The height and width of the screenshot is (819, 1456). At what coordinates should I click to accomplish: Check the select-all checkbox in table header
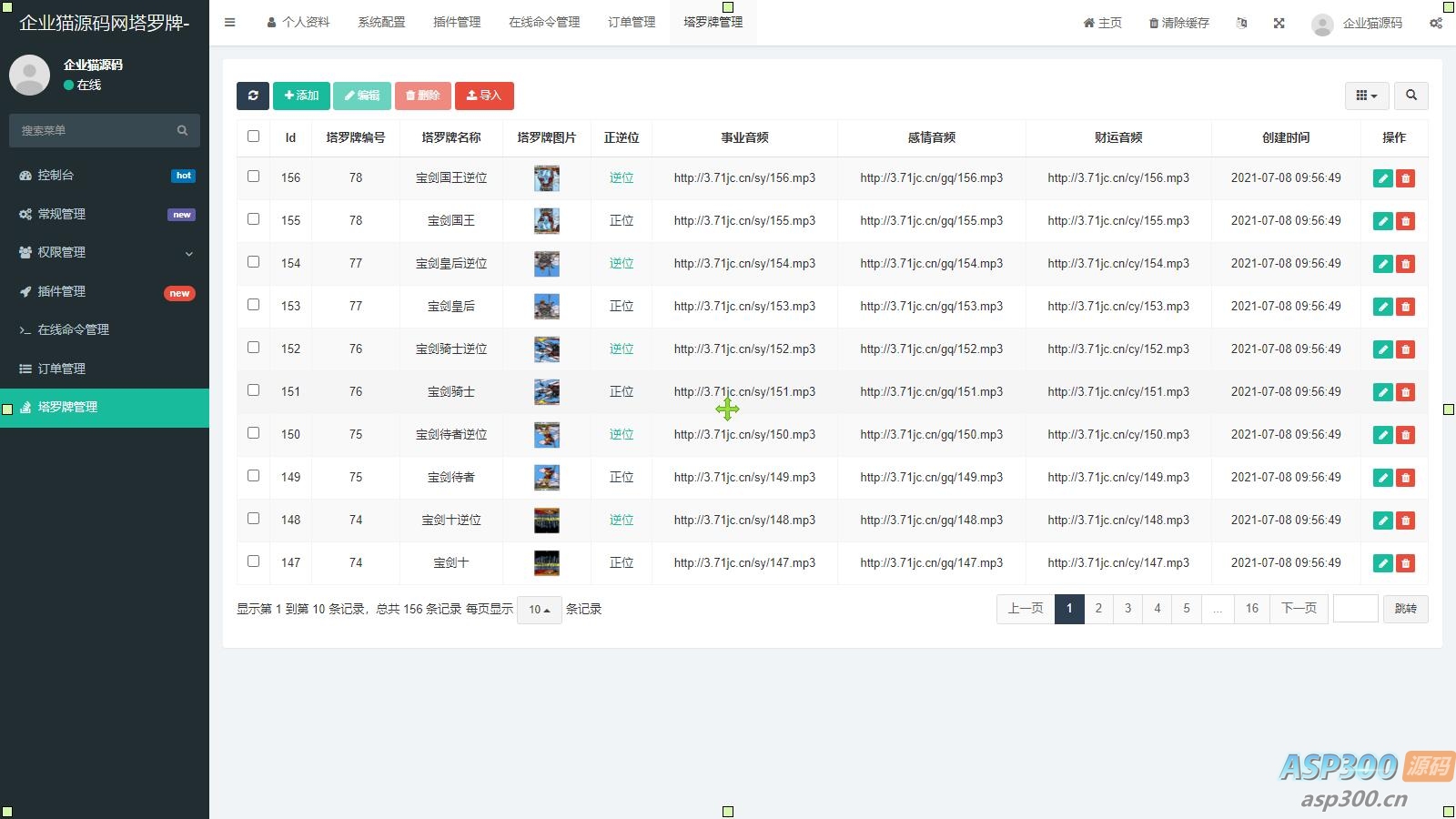click(253, 136)
